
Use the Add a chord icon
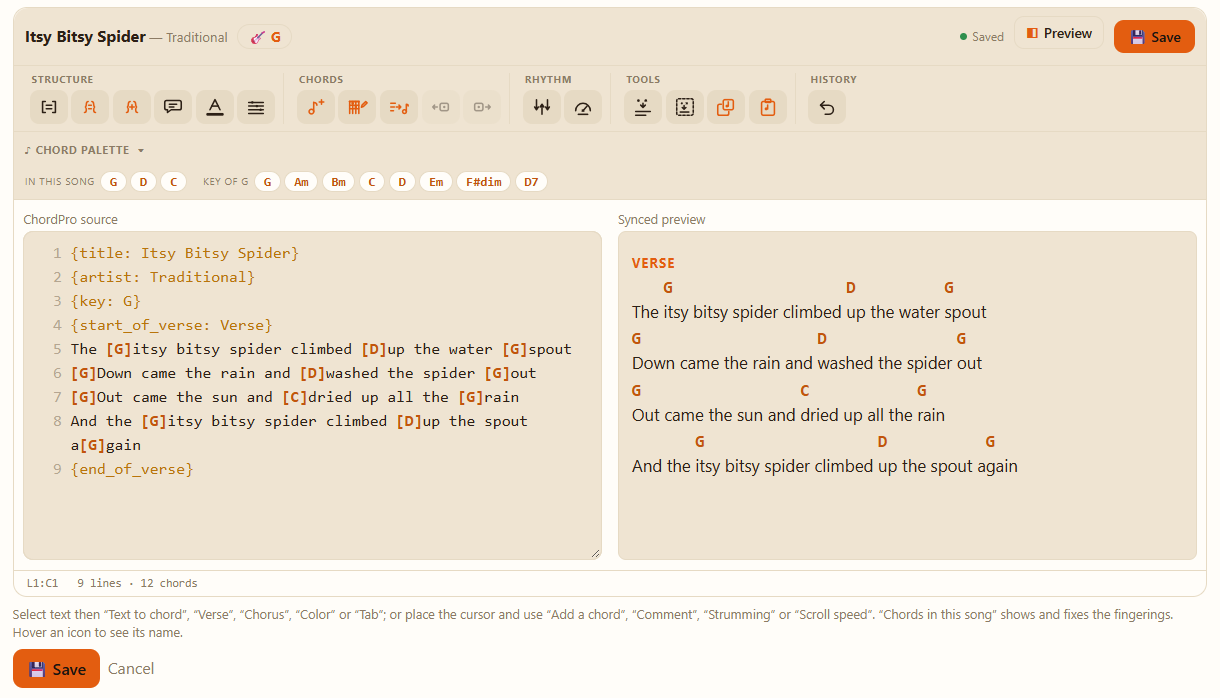click(316, 107)
